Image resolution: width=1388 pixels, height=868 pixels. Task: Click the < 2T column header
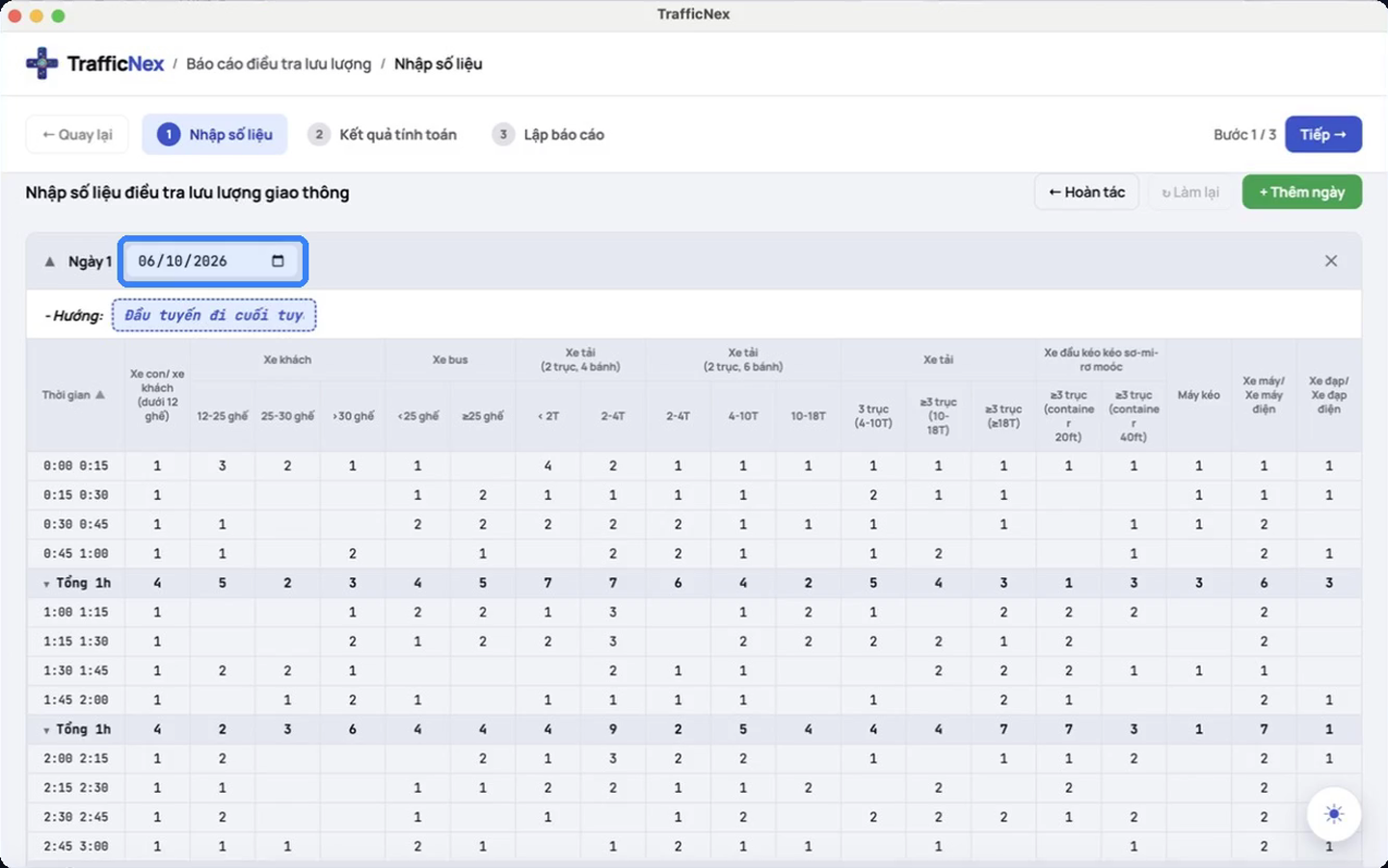click(547, 416)
